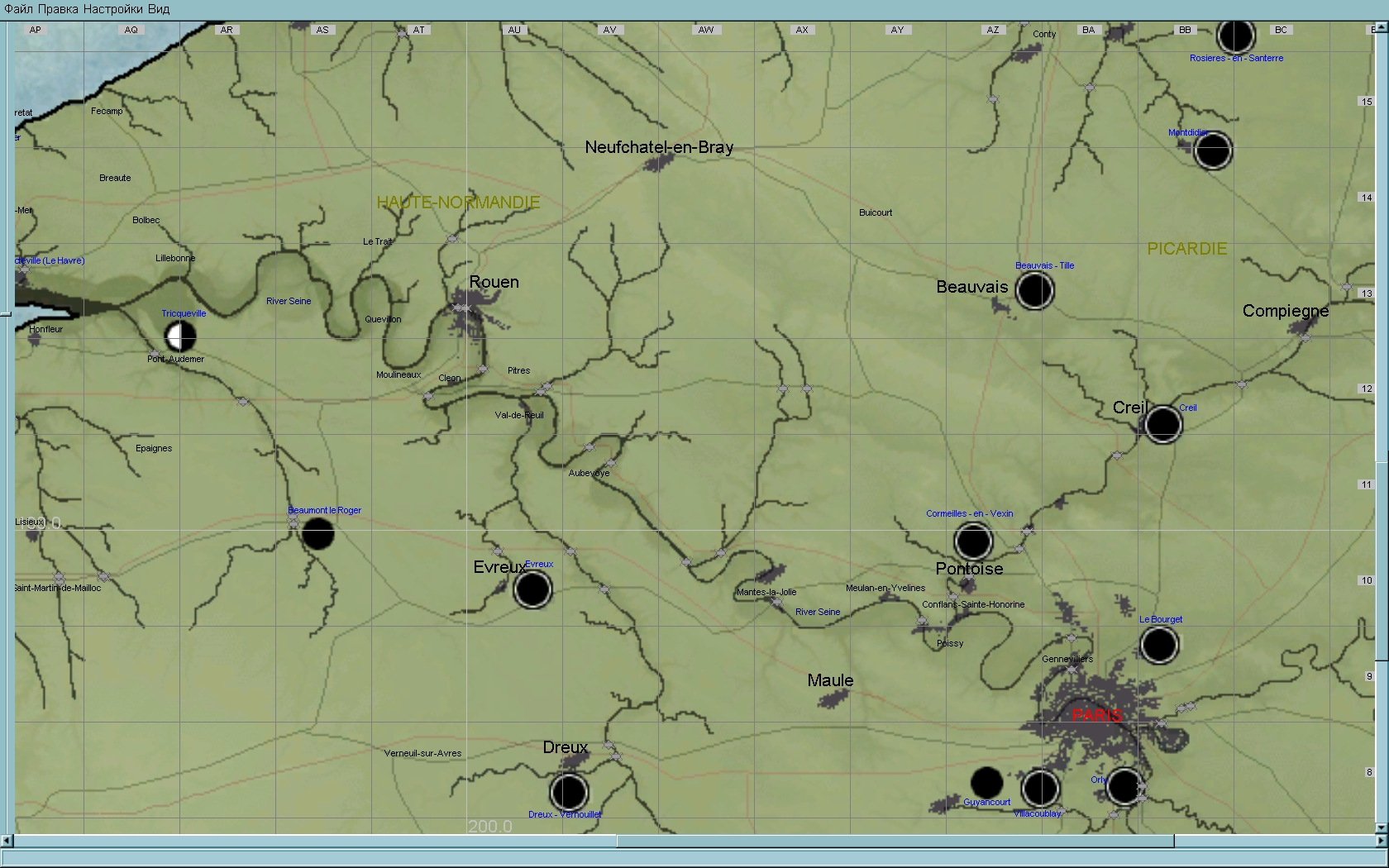Select the Beaumont le Roger airfield marker
The height and width of the screenshot is (868, 1389).
coord(318,534)
